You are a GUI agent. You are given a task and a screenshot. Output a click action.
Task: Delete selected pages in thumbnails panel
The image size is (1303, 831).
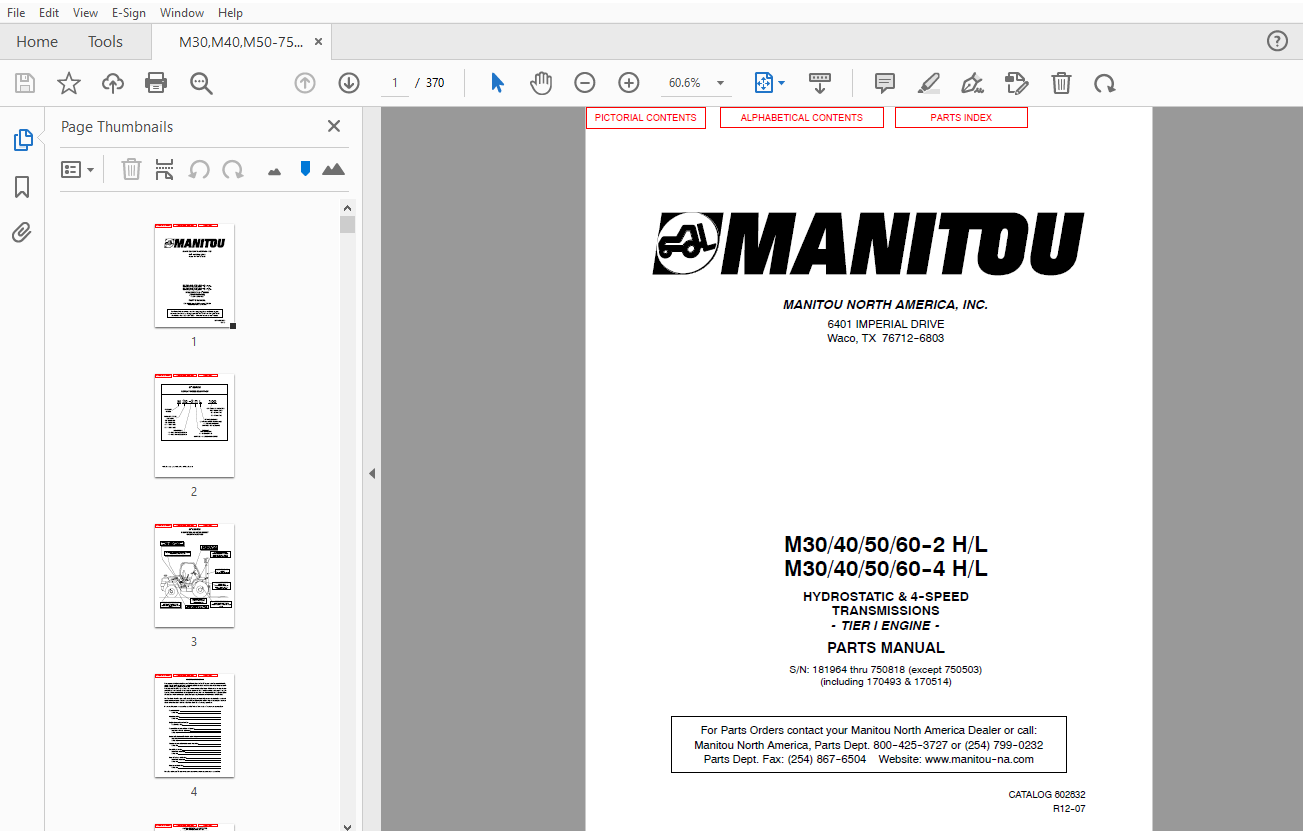click(x=131, y=169)
